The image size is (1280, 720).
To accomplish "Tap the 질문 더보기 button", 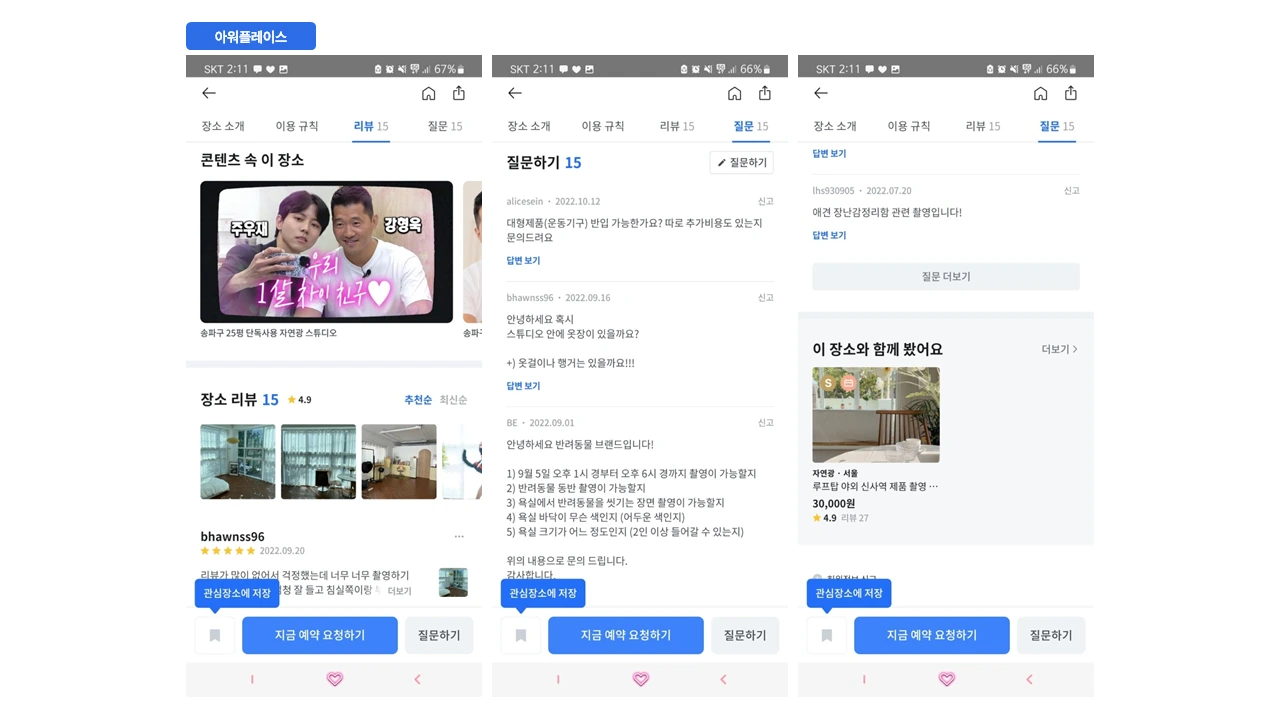I will coord(945,276).
